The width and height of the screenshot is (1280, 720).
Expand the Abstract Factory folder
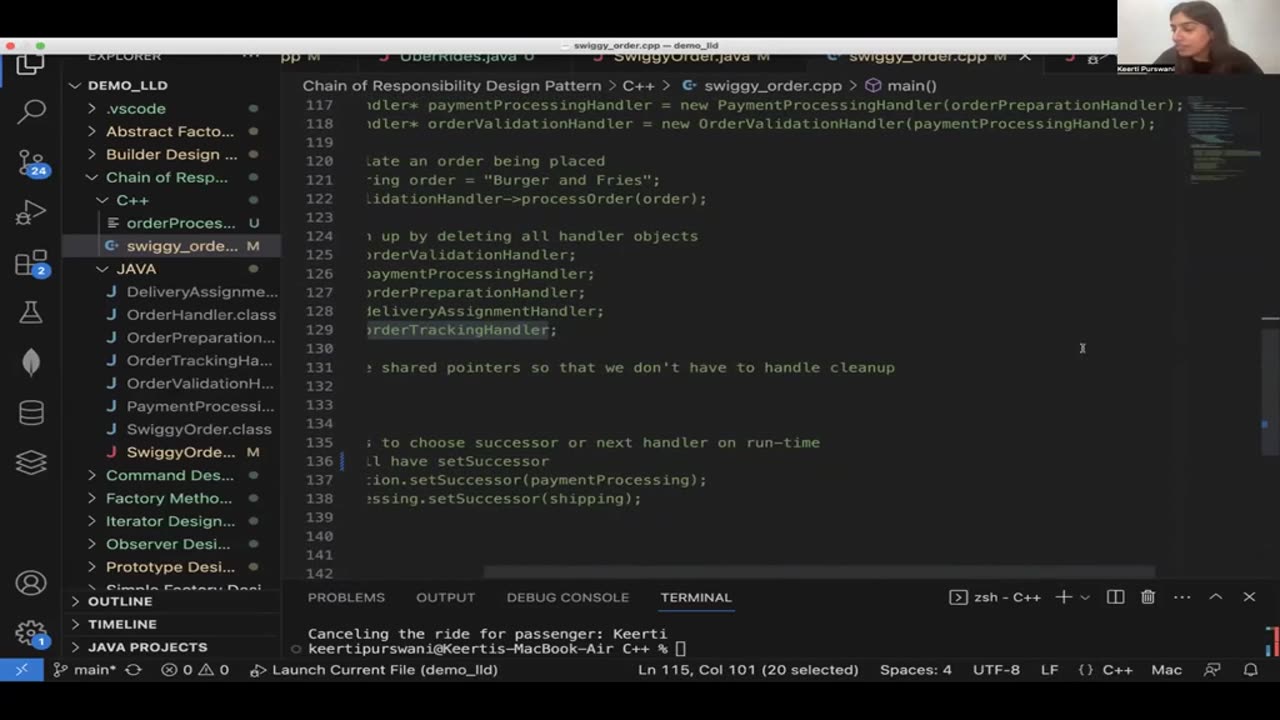tap(172, 131)
